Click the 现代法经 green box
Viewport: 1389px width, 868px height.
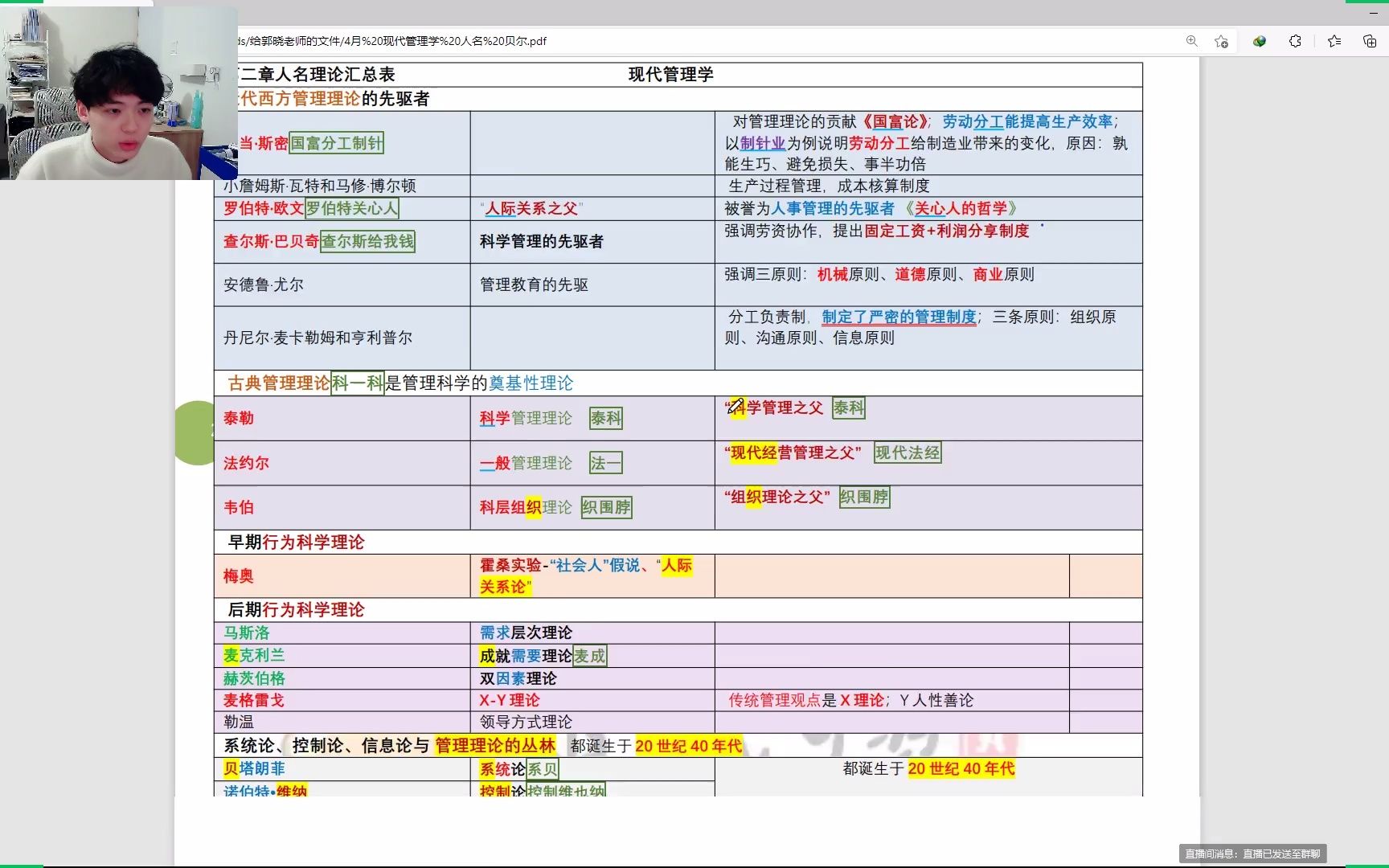[x=907, y=452]
